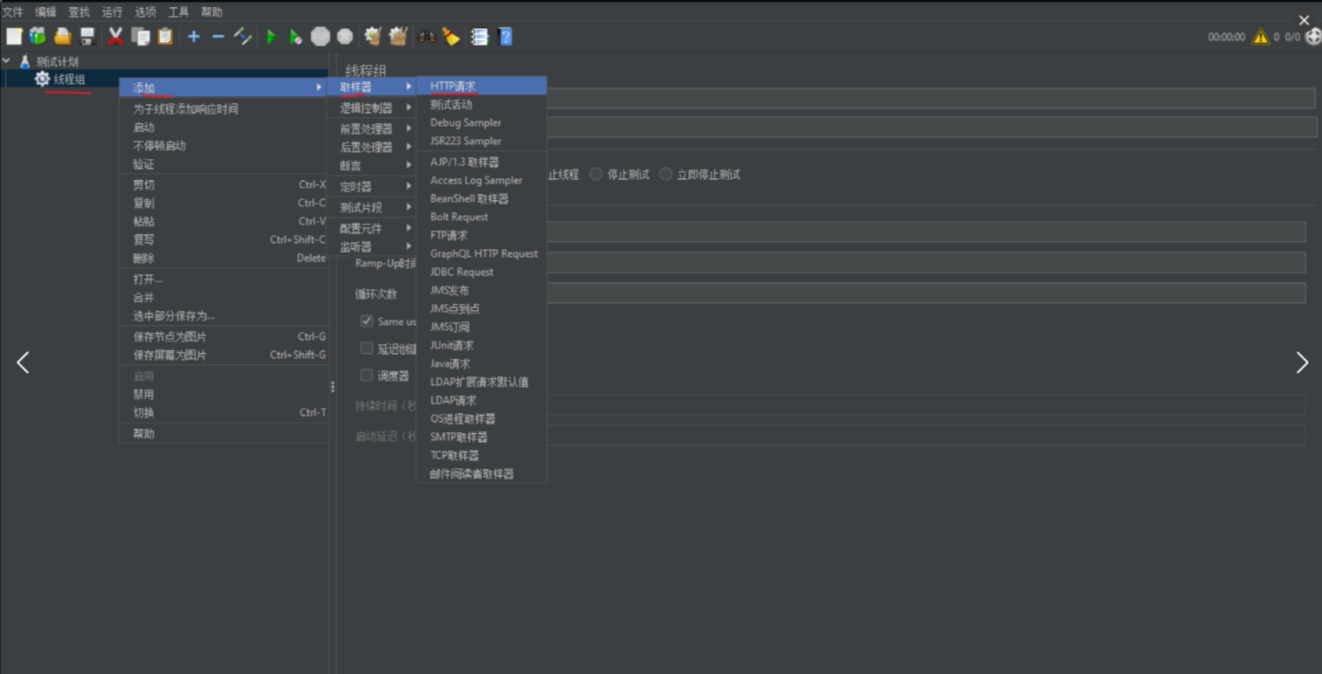Image resolution: width=1322 pixels, height=674 pixels.
Task: Click the blue plus Expand All icon
Action: point(193,37)
